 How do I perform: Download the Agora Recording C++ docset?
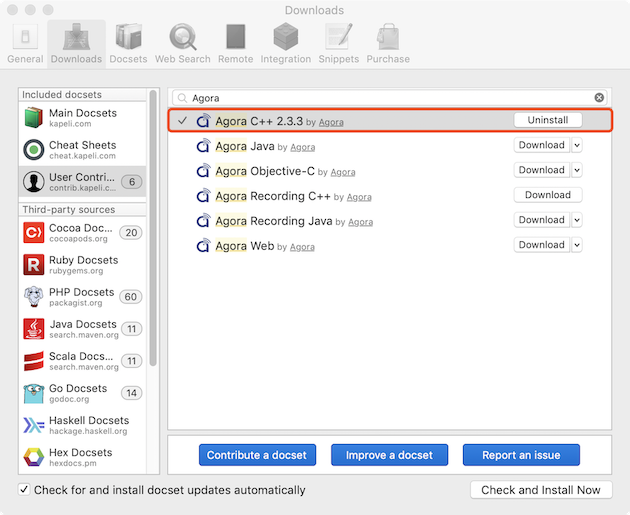point(548,195)
